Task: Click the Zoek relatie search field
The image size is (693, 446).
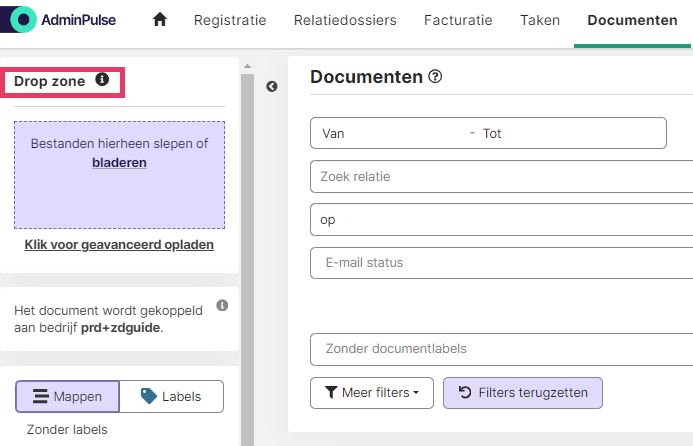Action: click(502, 176)
